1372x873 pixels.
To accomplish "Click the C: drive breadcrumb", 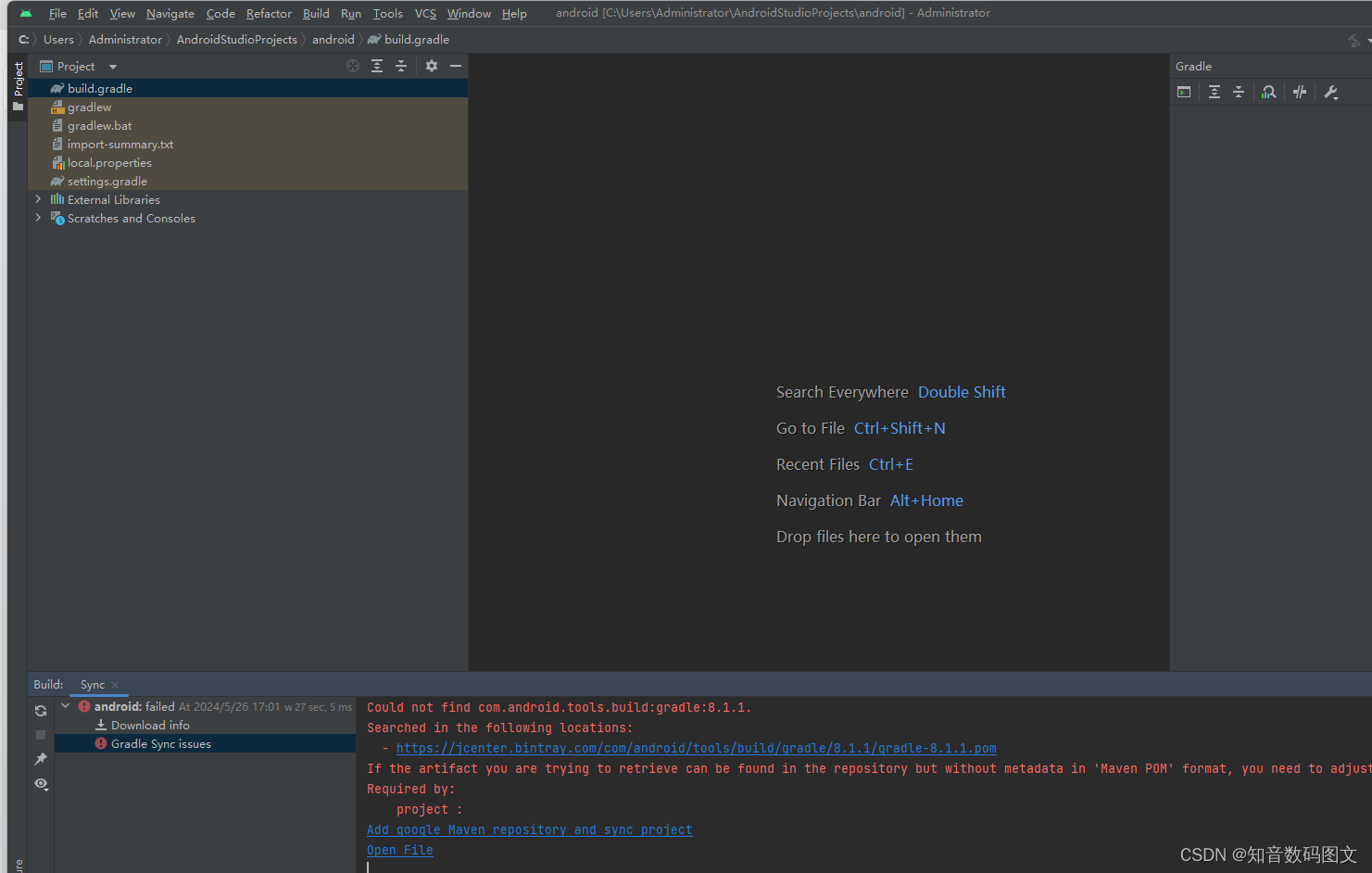I will click(x=23, y=39).
